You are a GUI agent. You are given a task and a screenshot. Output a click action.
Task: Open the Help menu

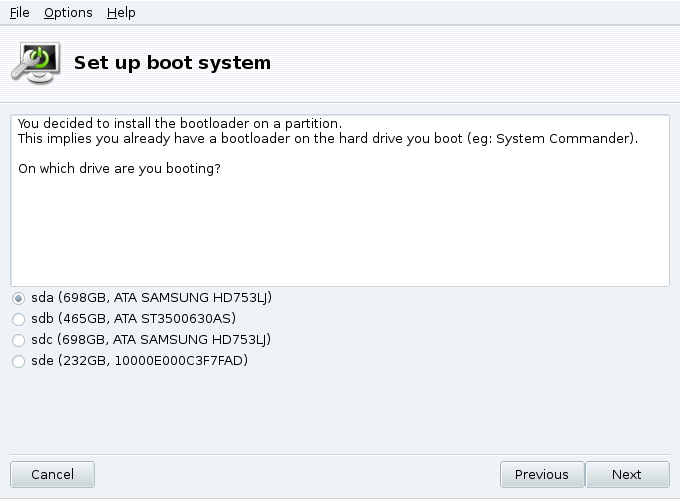point(121,13)
